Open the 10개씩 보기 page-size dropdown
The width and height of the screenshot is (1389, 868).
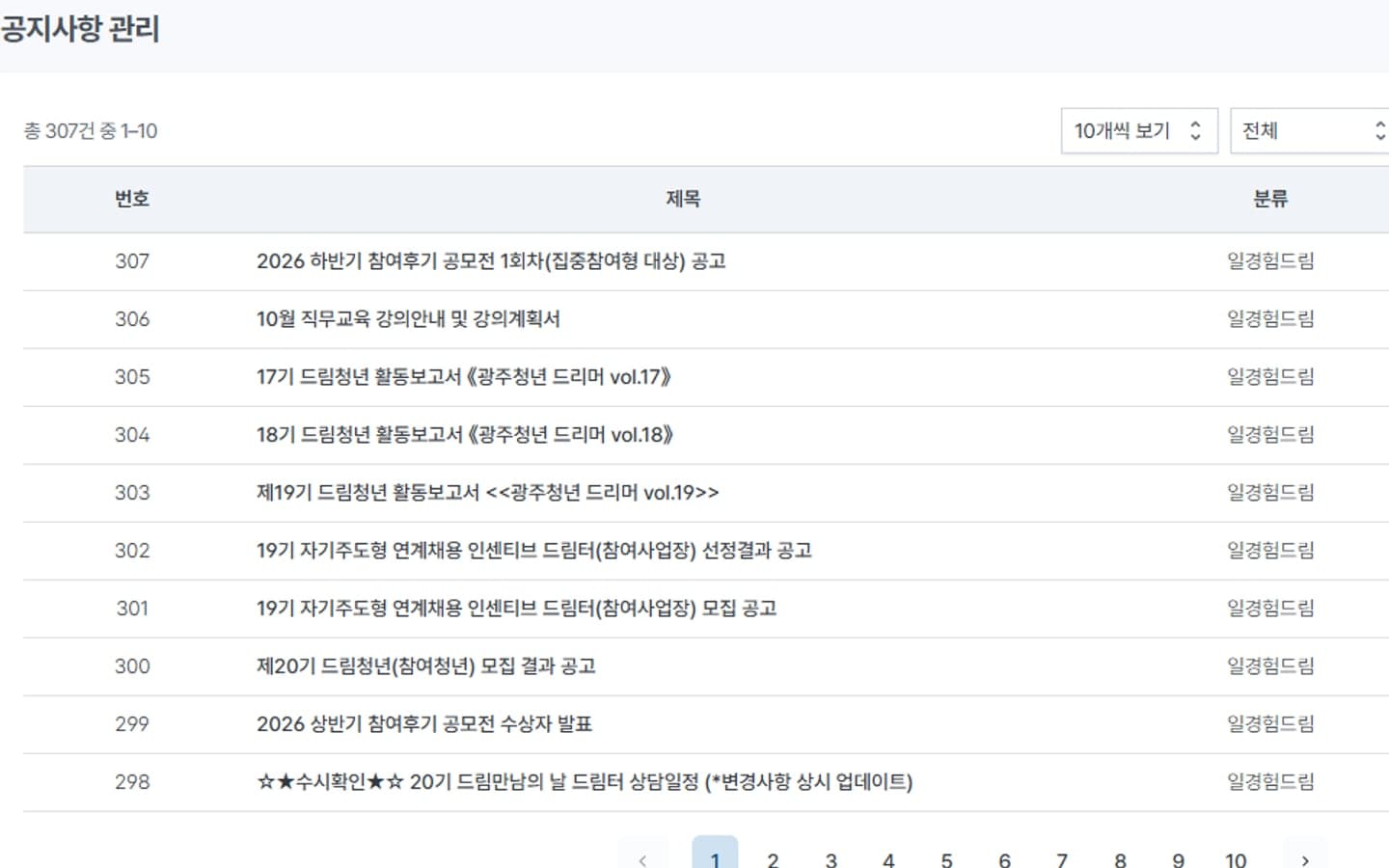tap(1139, 130)
